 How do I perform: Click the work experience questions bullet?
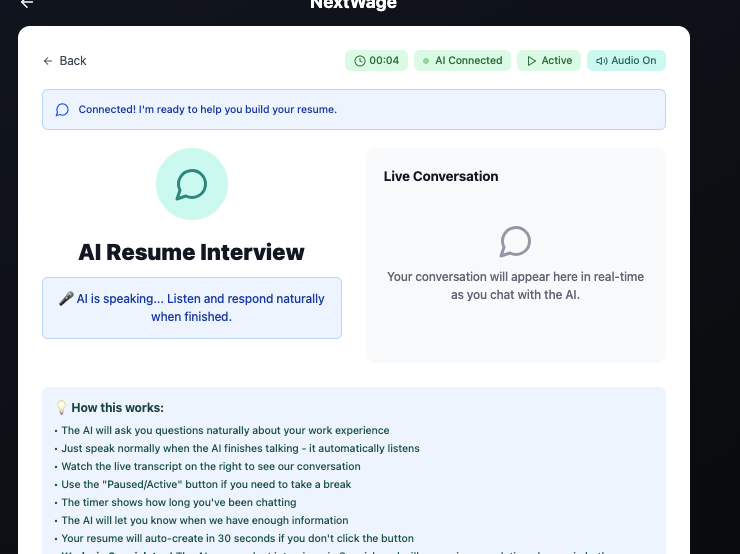[x=225, y=430]
